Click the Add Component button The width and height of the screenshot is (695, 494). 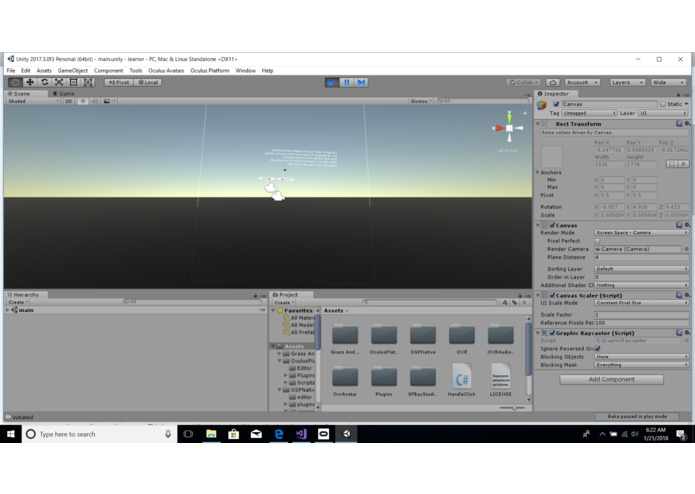click(x=611, y=379)
